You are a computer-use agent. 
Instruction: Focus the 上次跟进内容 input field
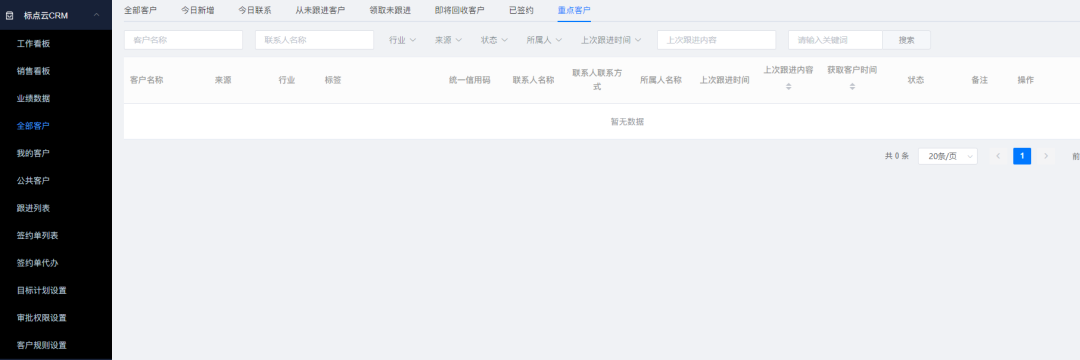pyautogui.click(x=716, y=40)
